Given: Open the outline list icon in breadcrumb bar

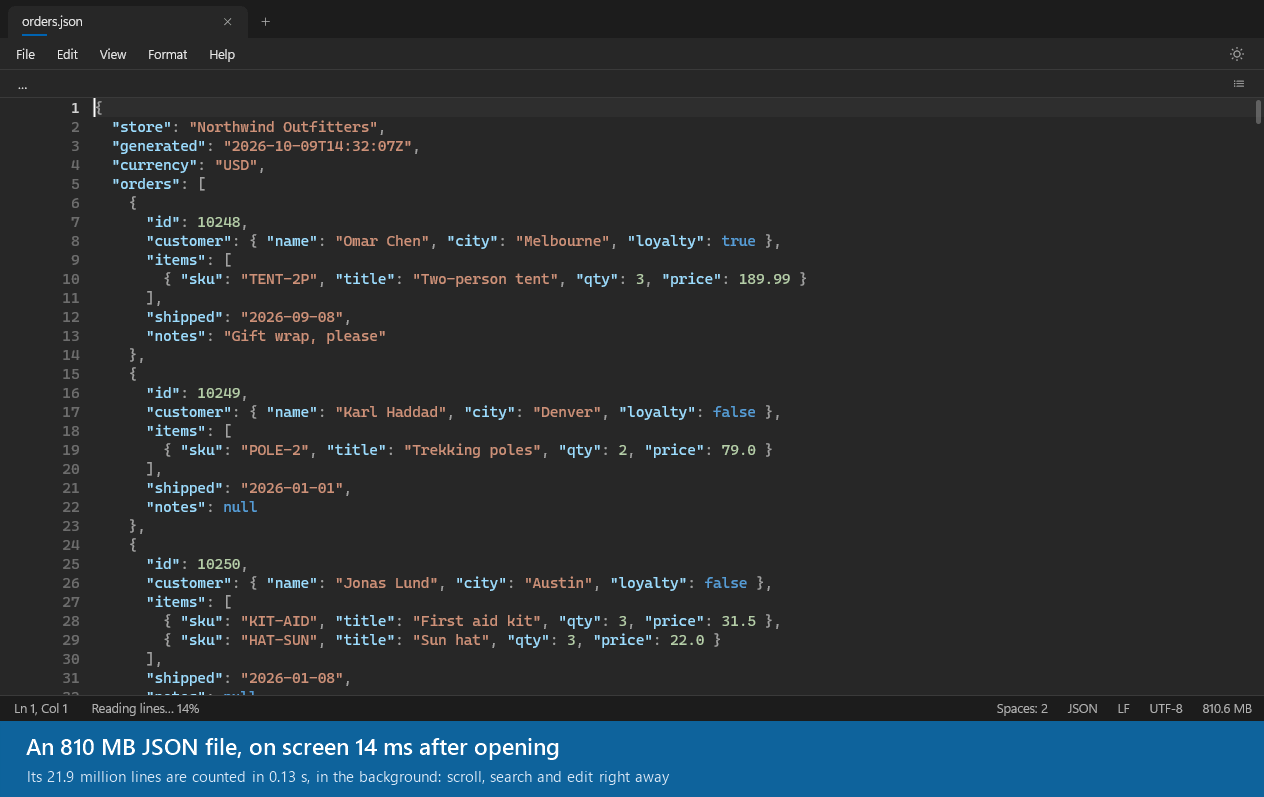Looking at the screenshot, I should coord(1239,84).
